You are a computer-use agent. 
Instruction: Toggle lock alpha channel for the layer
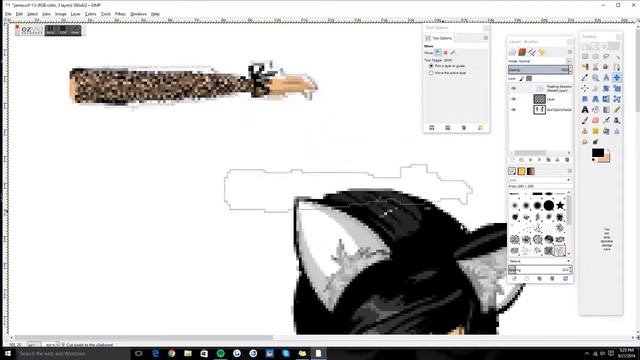click(x=529, y=78)
